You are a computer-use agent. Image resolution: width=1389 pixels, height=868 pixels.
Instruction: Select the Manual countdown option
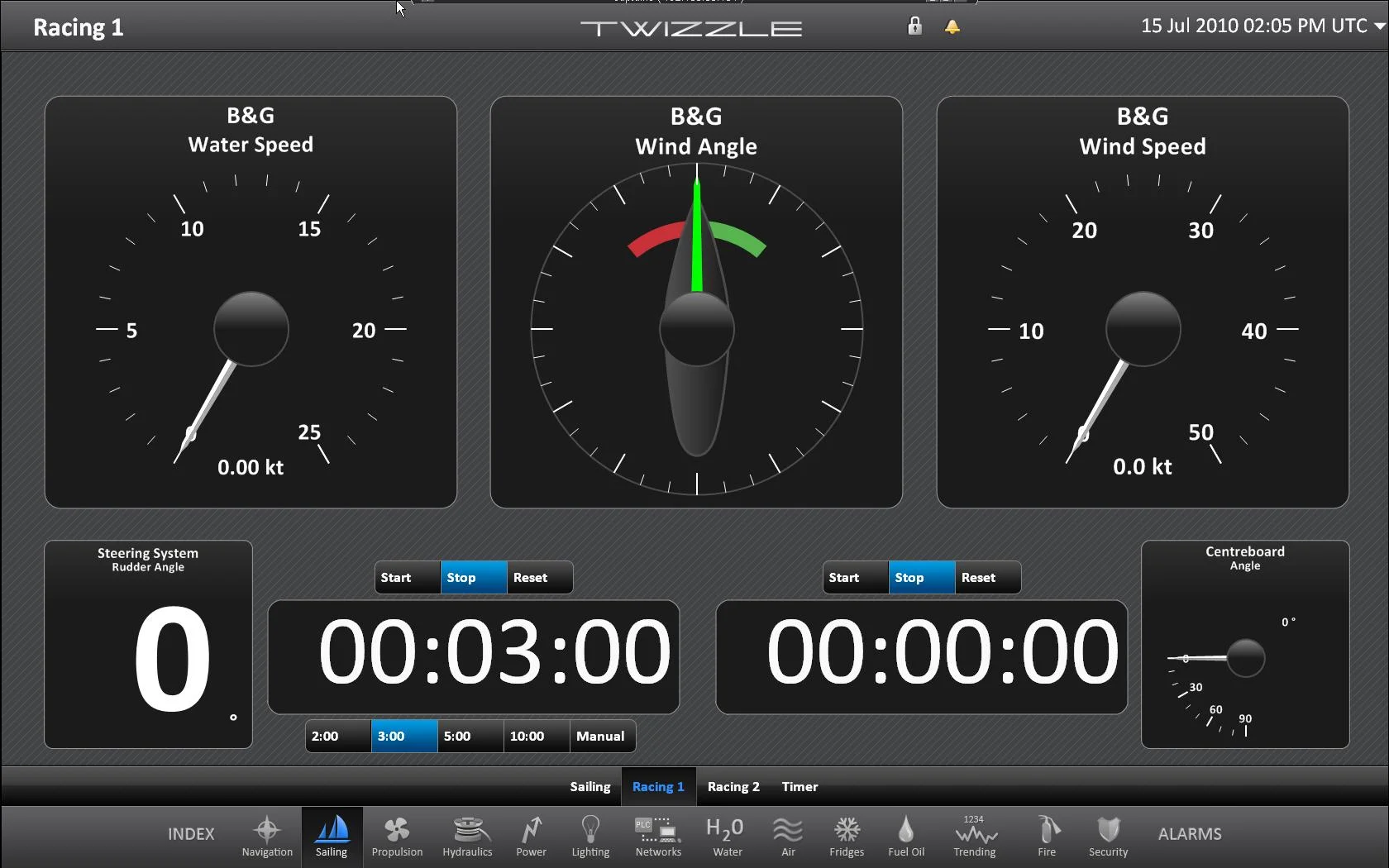[601, 737]
